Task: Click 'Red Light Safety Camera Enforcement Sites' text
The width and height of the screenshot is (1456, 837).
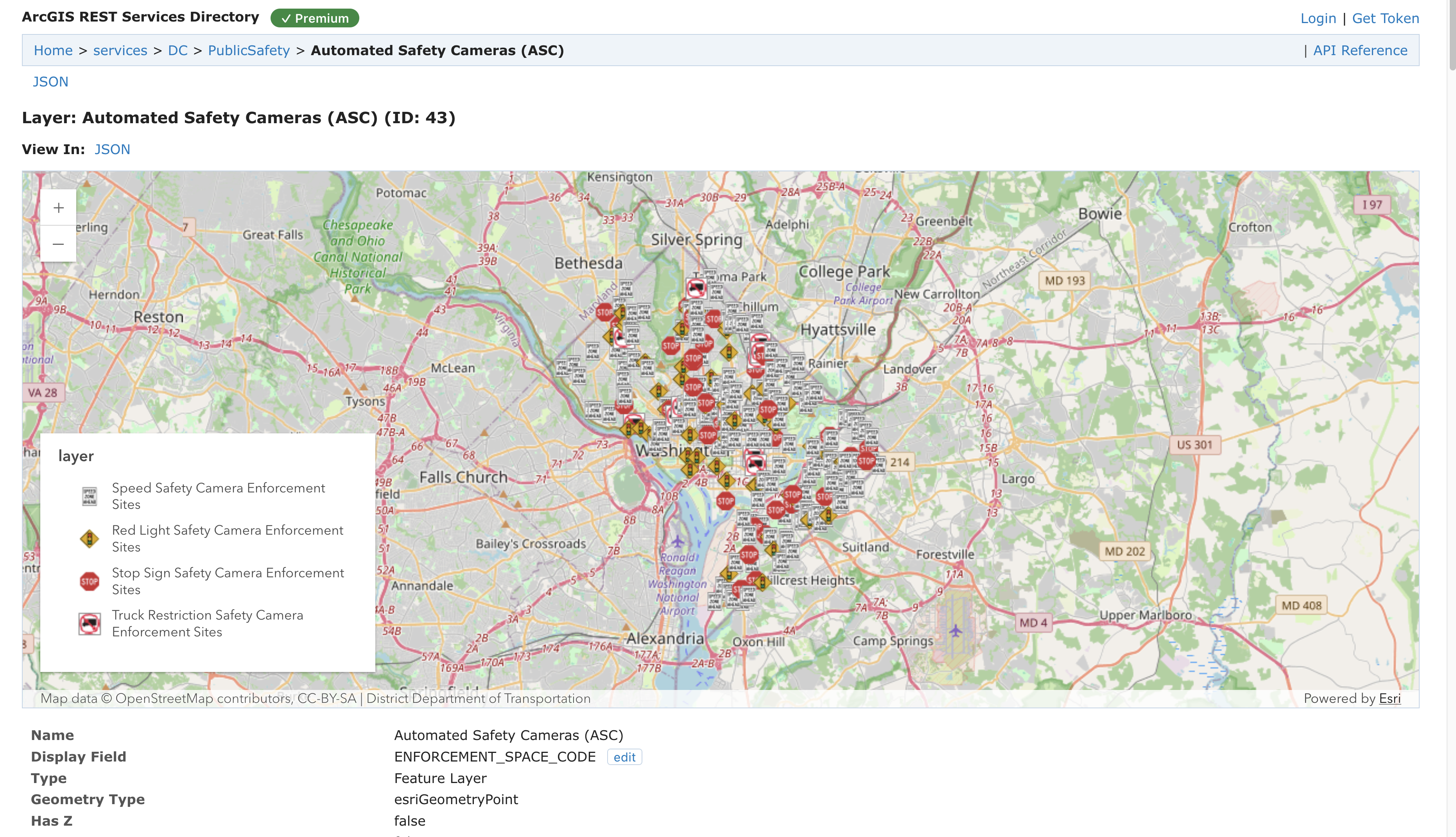Action: 228,539
